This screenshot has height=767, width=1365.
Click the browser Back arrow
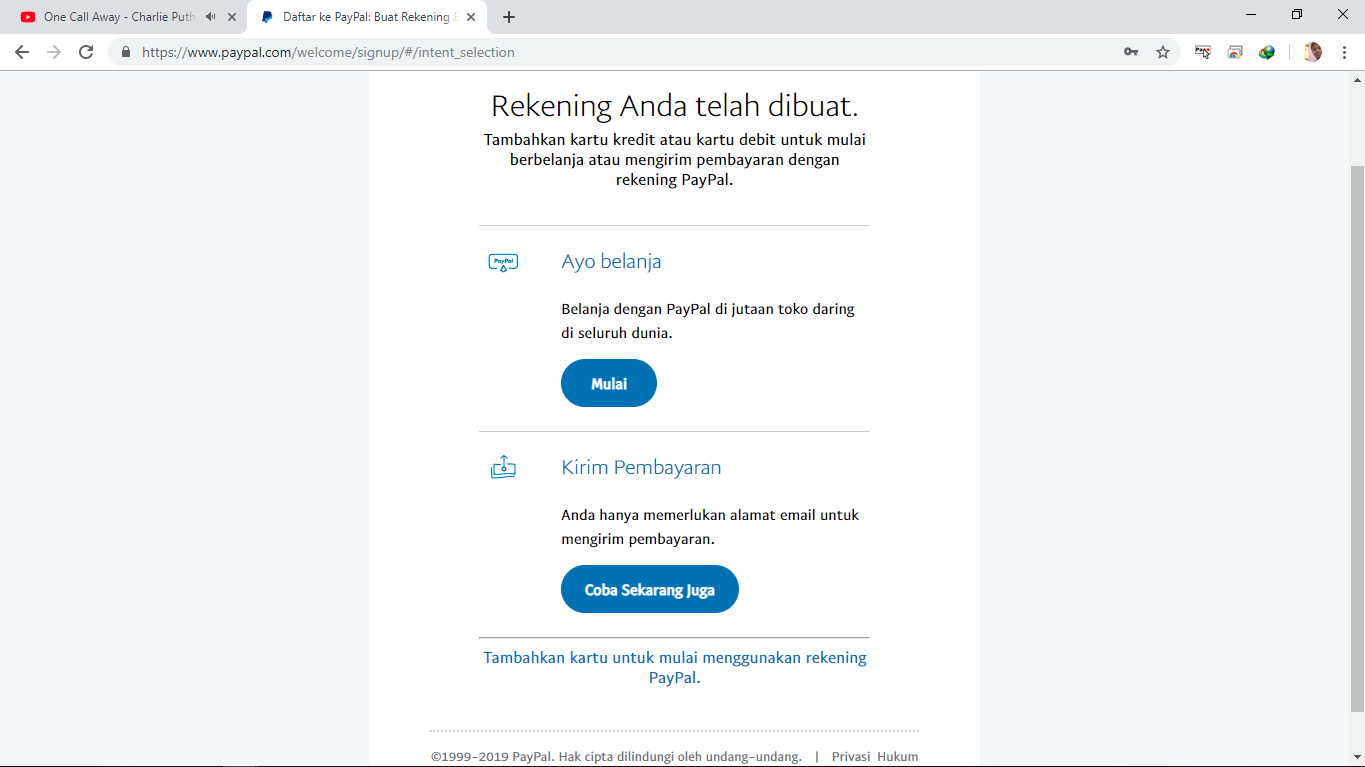click(x=22, y=52)
